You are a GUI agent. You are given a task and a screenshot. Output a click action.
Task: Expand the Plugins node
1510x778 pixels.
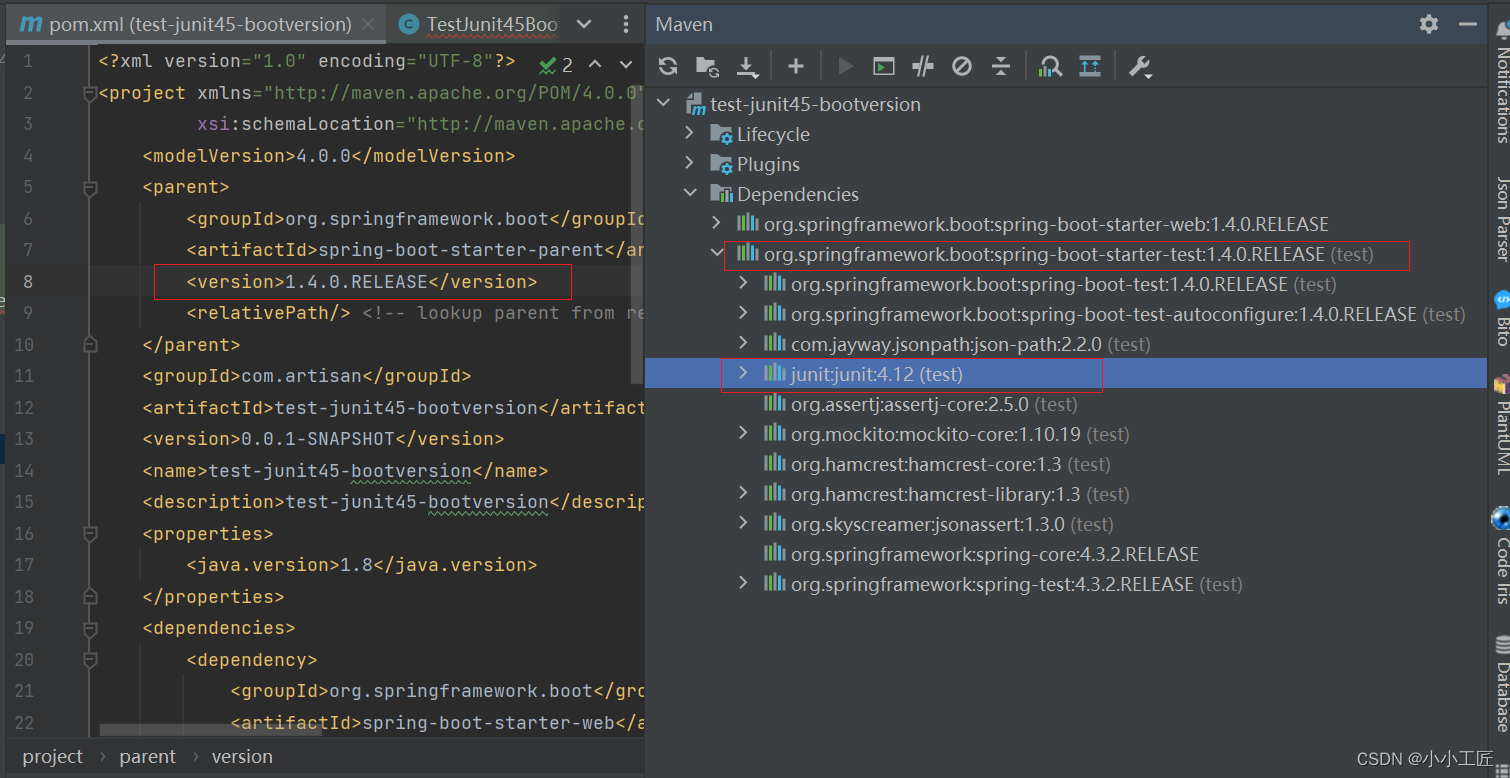689,164
